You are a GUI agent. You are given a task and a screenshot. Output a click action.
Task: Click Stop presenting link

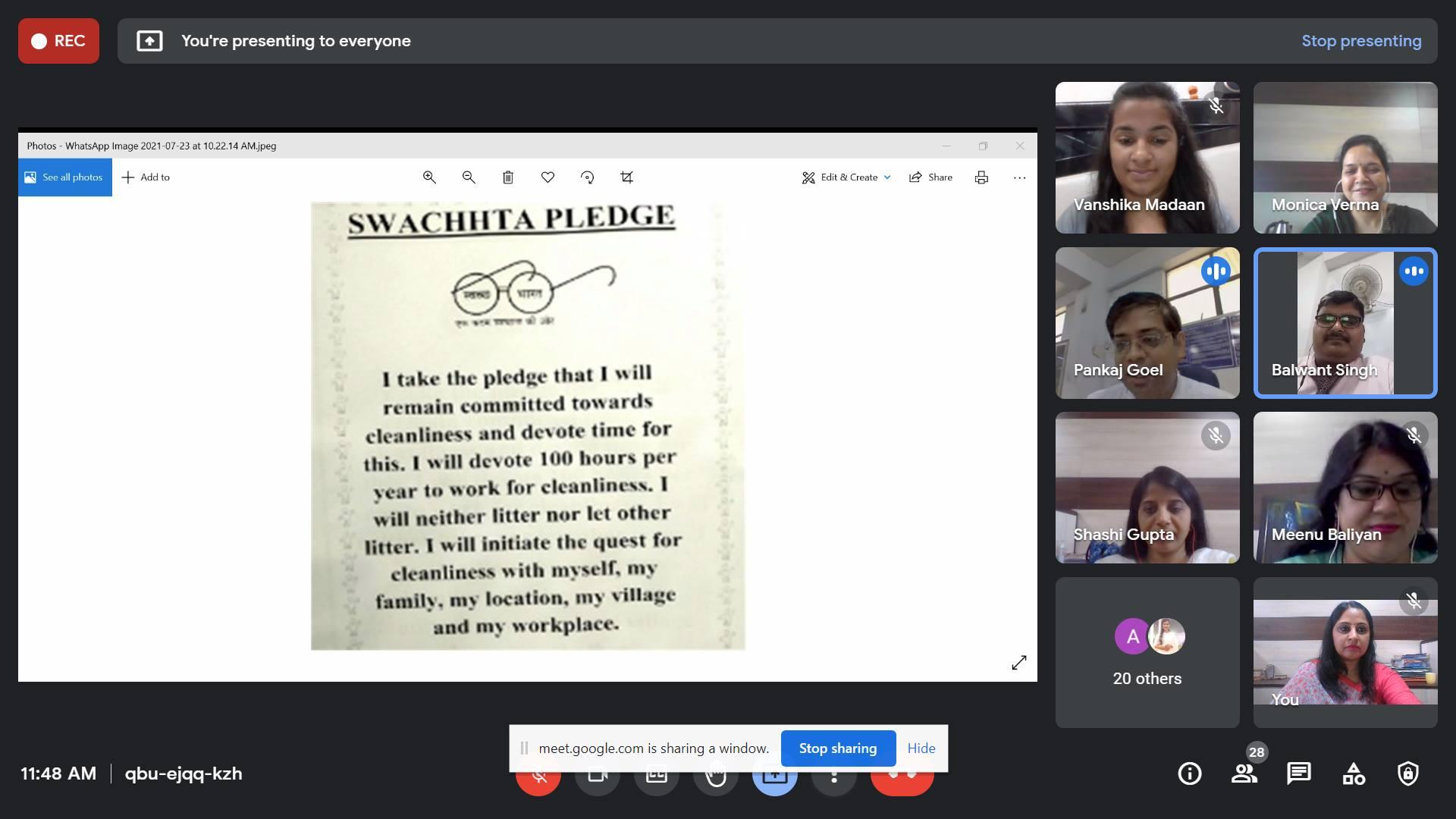pos(1361,41)
